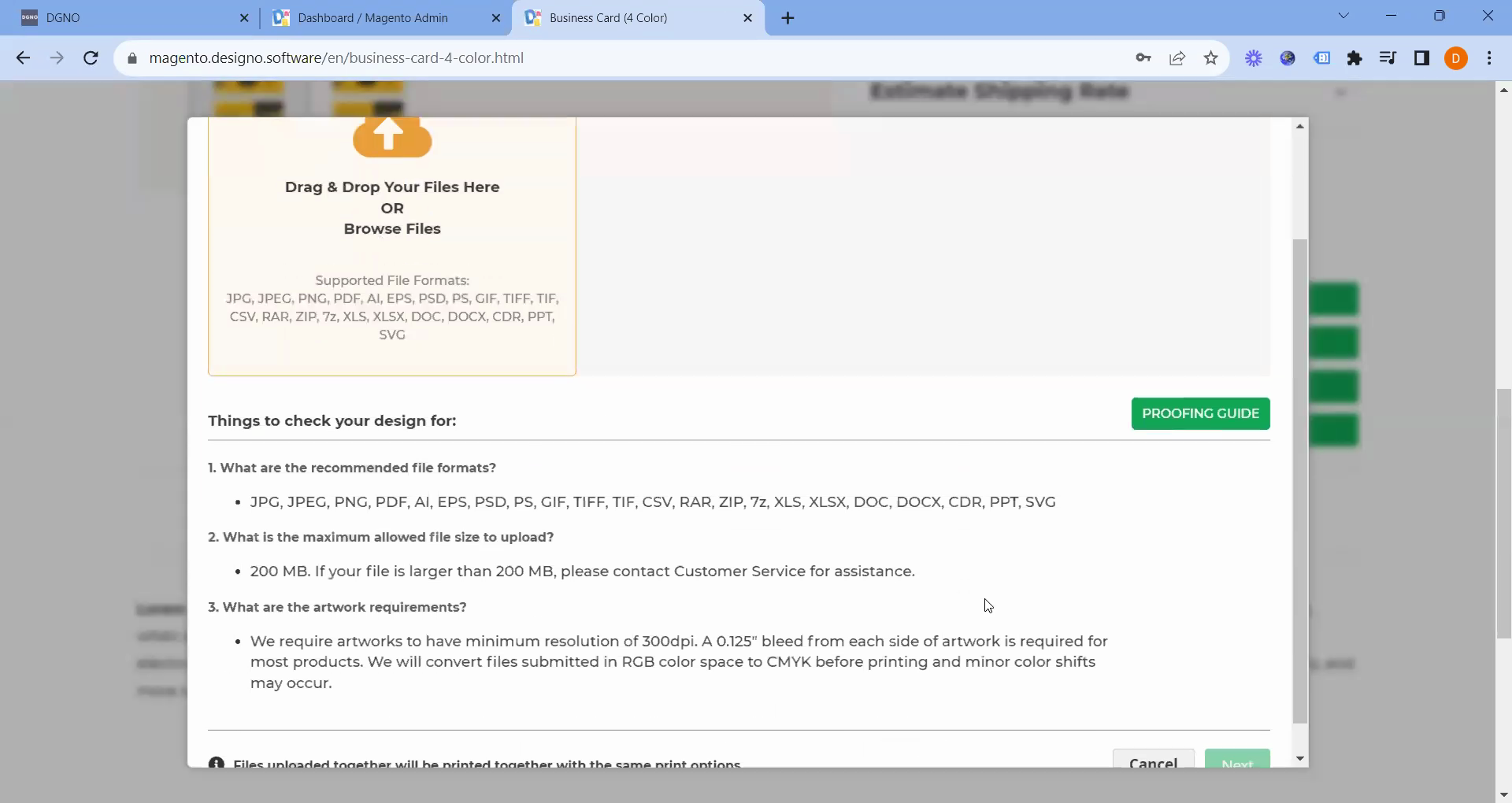The height and width of the screenshot is (803, 1512).
Task: Open Chrome three-dot menu
Action: point(1489,58)
